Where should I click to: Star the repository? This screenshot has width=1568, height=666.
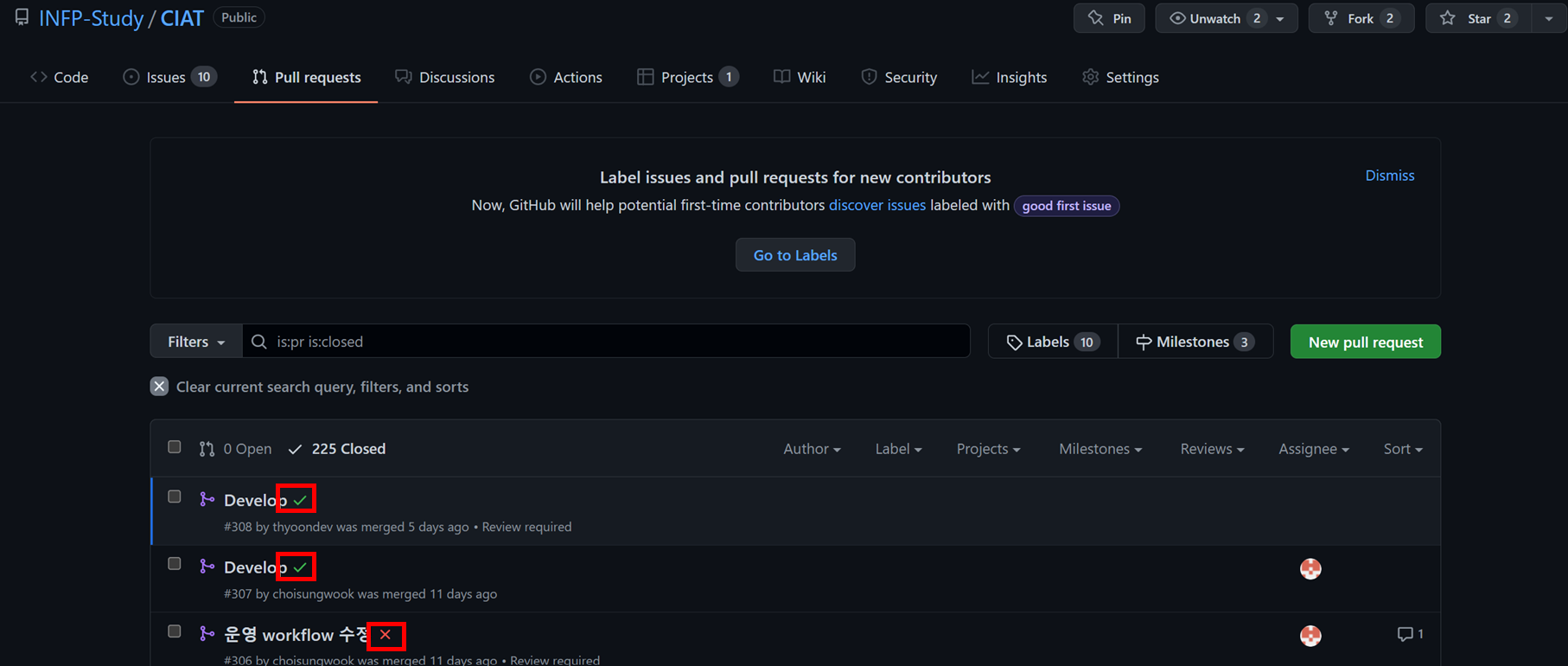[x=1478, y=18]
